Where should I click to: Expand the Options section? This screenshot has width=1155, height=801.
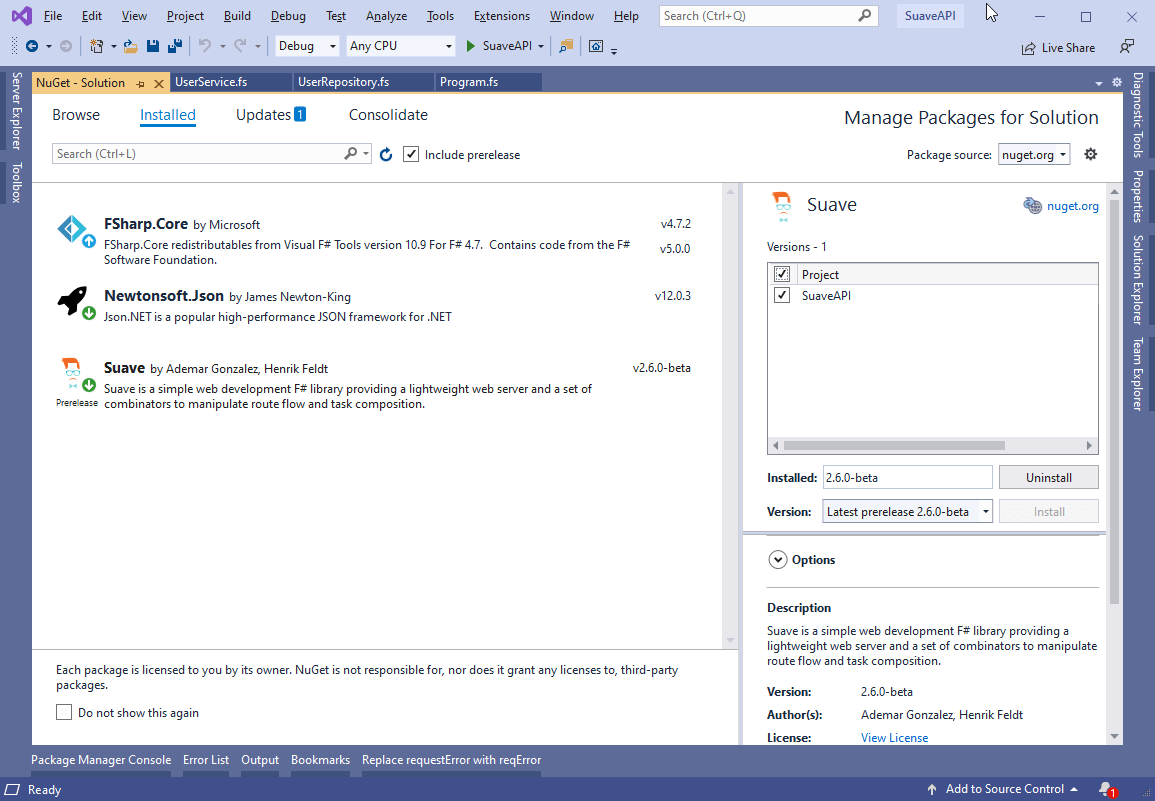pos(778,560)
